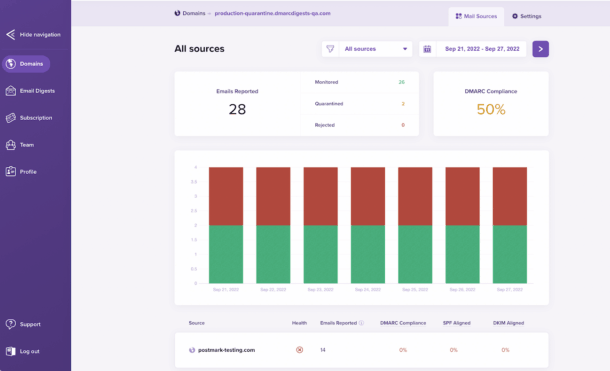Open the Profile icon in sidebar

tap(11, 172)
